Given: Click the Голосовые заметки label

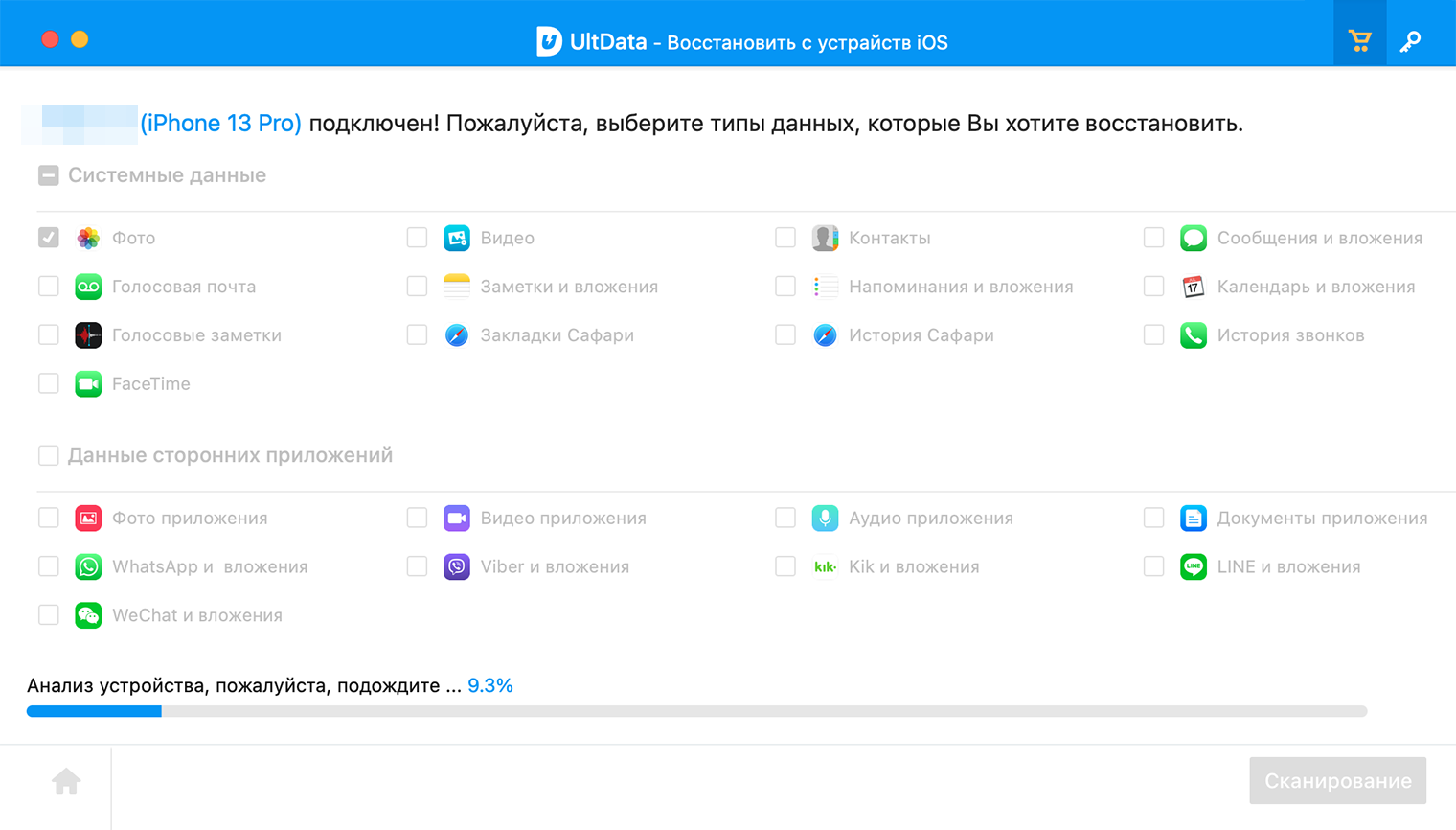Looking at the screenshot, I should (x=196, y=335).
